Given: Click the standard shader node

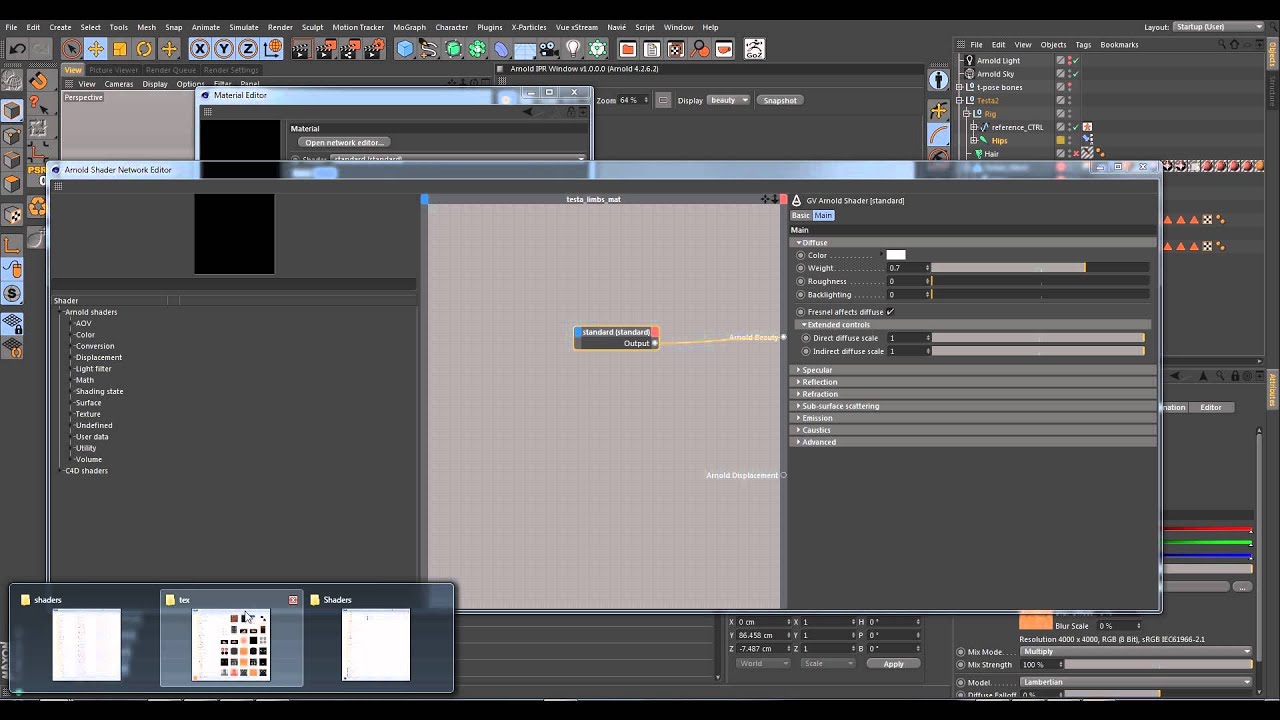Looking at the screenshot, I should [616, 338].
